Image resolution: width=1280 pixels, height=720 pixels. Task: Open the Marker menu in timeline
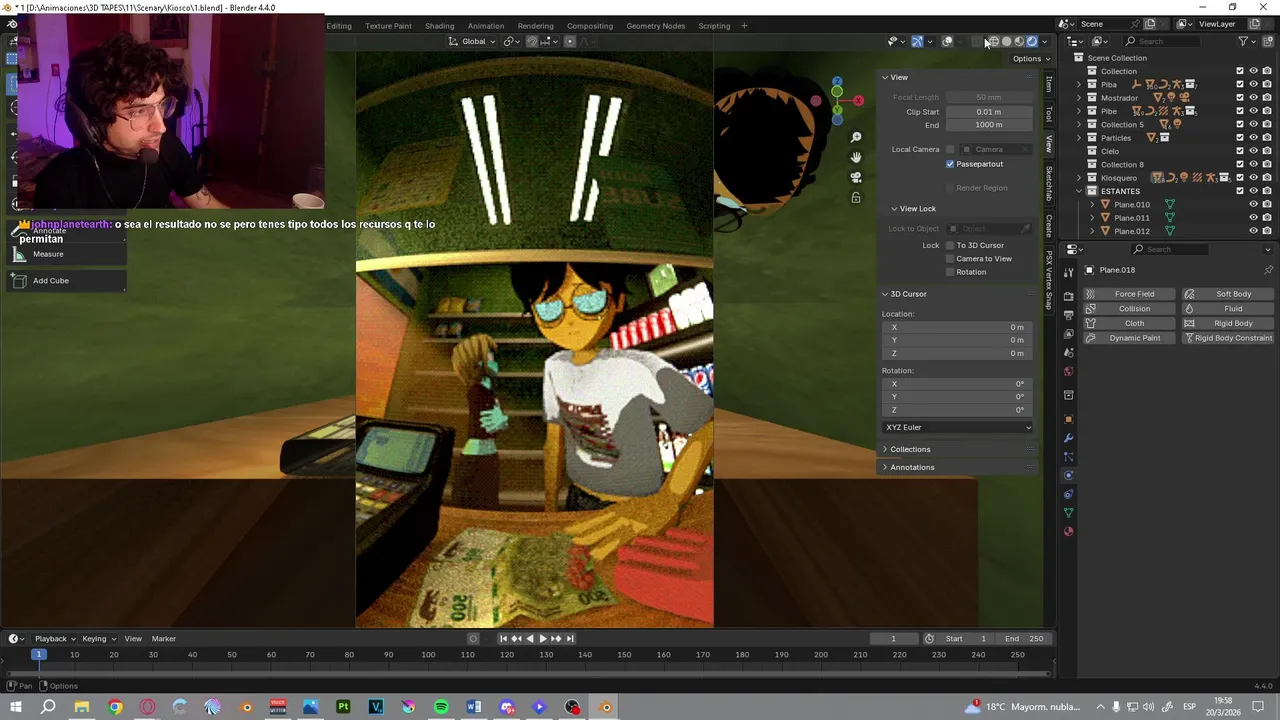click(164, 639)
